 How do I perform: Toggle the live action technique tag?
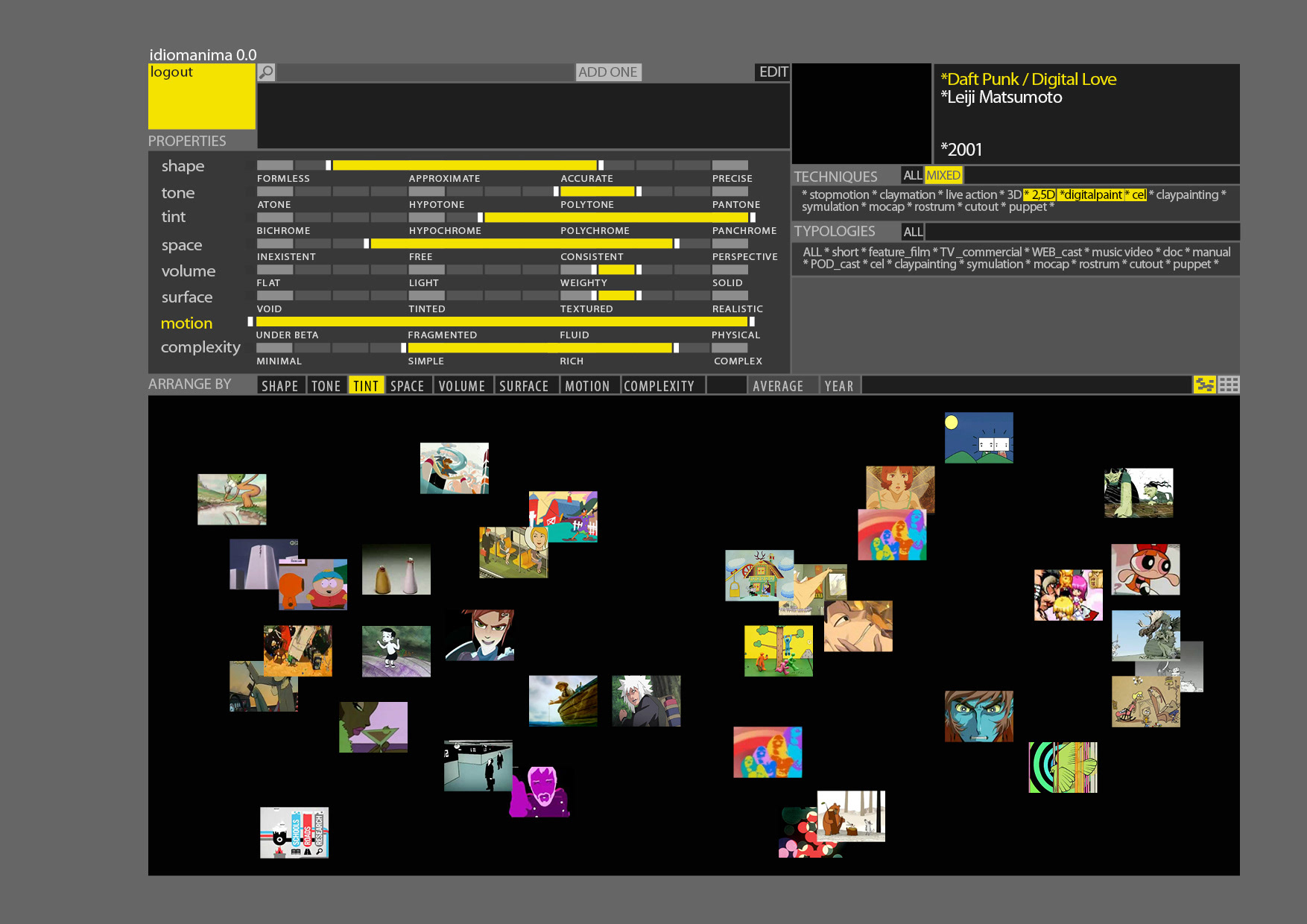point(971,194)
